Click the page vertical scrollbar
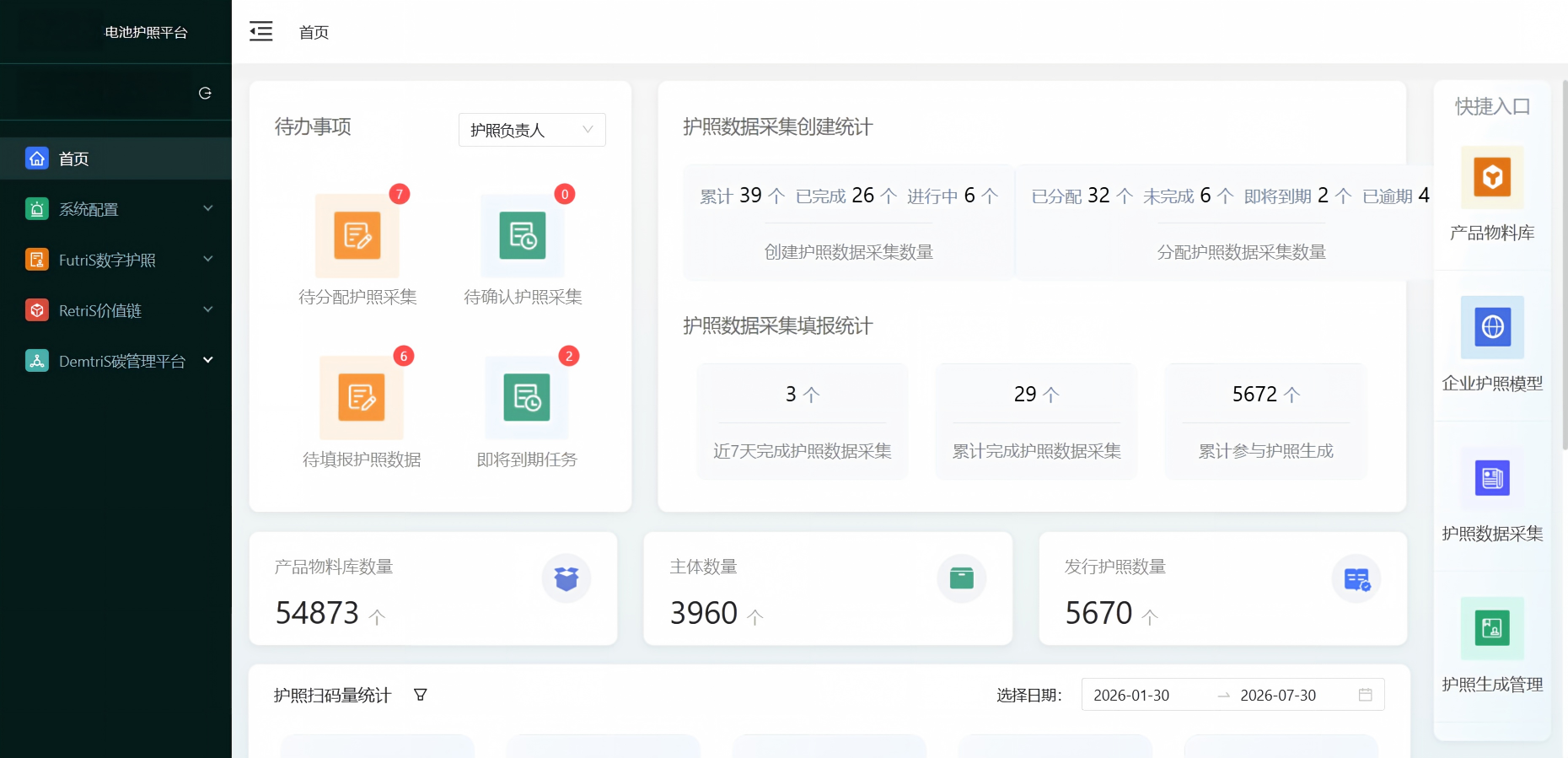 pyautogui.click(x=1565, y=266)
